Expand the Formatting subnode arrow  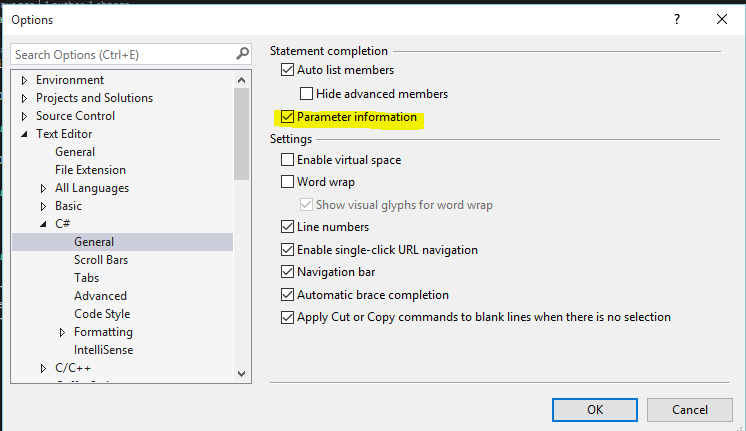coord(62,332)
